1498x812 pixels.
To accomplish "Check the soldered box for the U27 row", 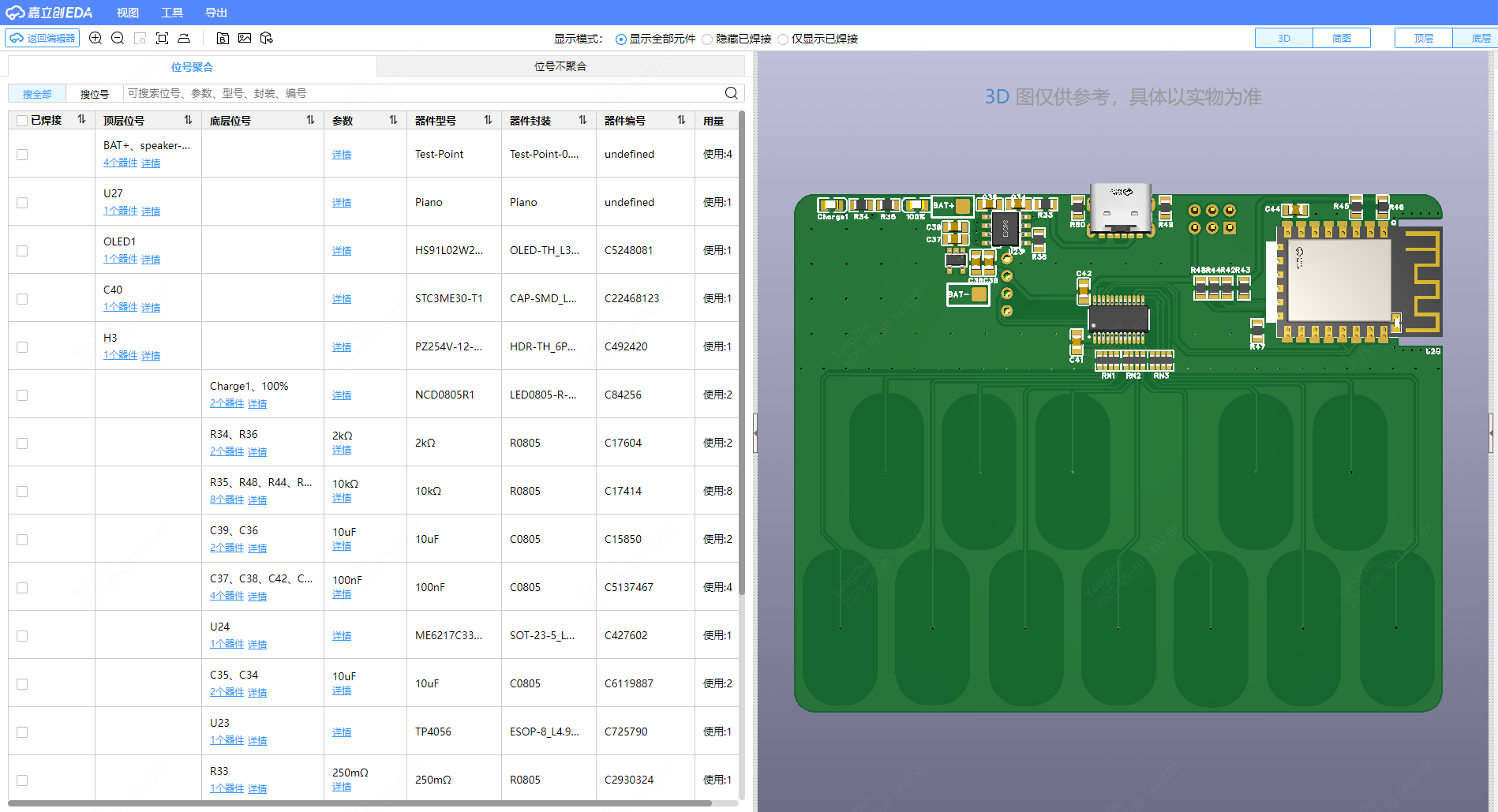I will 22,203.
